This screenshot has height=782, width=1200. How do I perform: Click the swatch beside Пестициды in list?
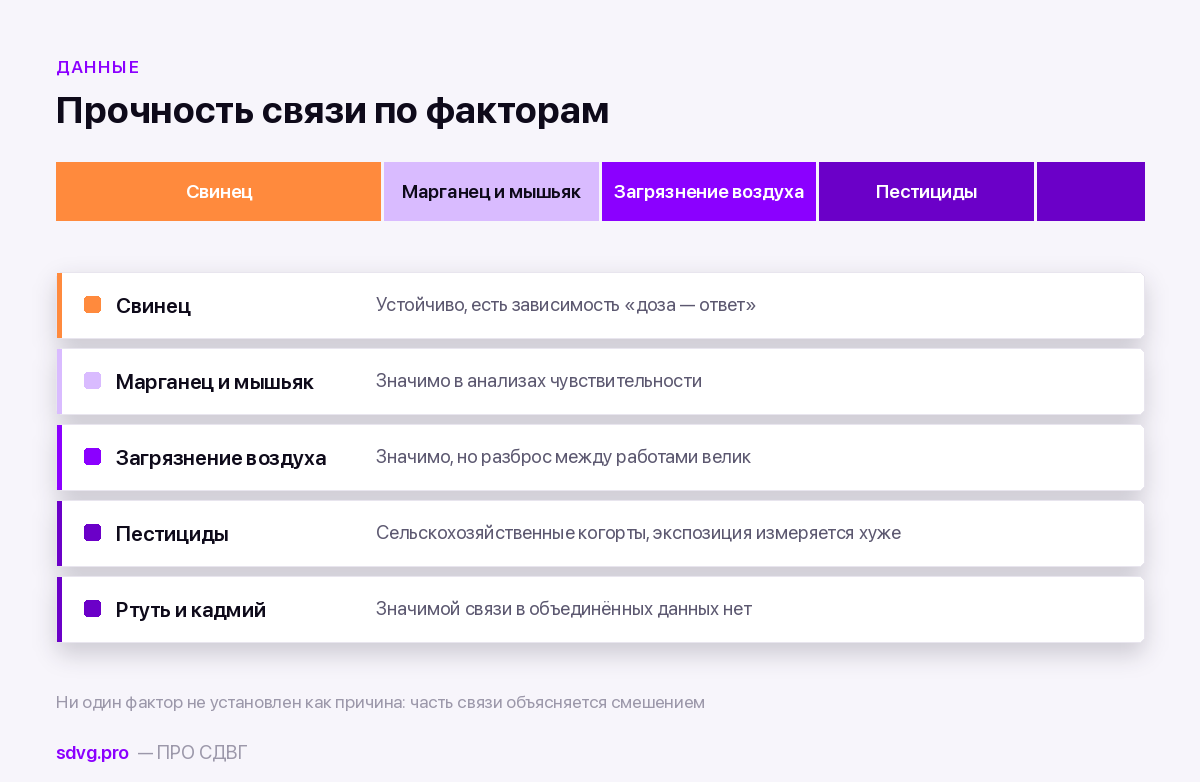(93, 533)
